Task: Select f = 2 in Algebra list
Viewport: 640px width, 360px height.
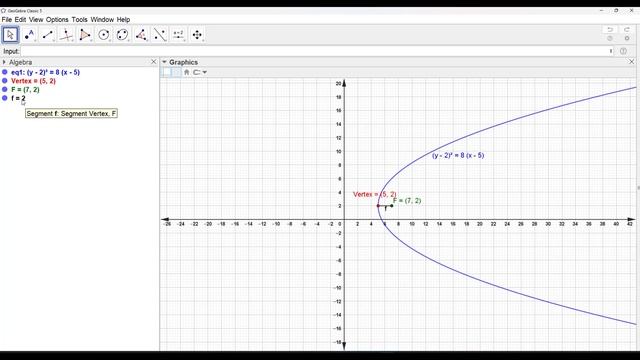Action: [18, 98]
